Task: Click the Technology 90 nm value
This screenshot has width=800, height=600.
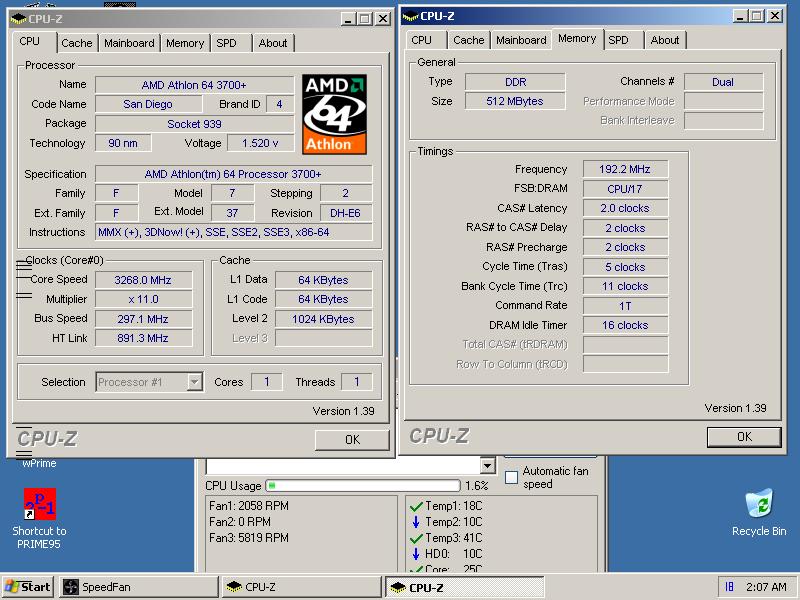Action: click(x=123, y=143)
